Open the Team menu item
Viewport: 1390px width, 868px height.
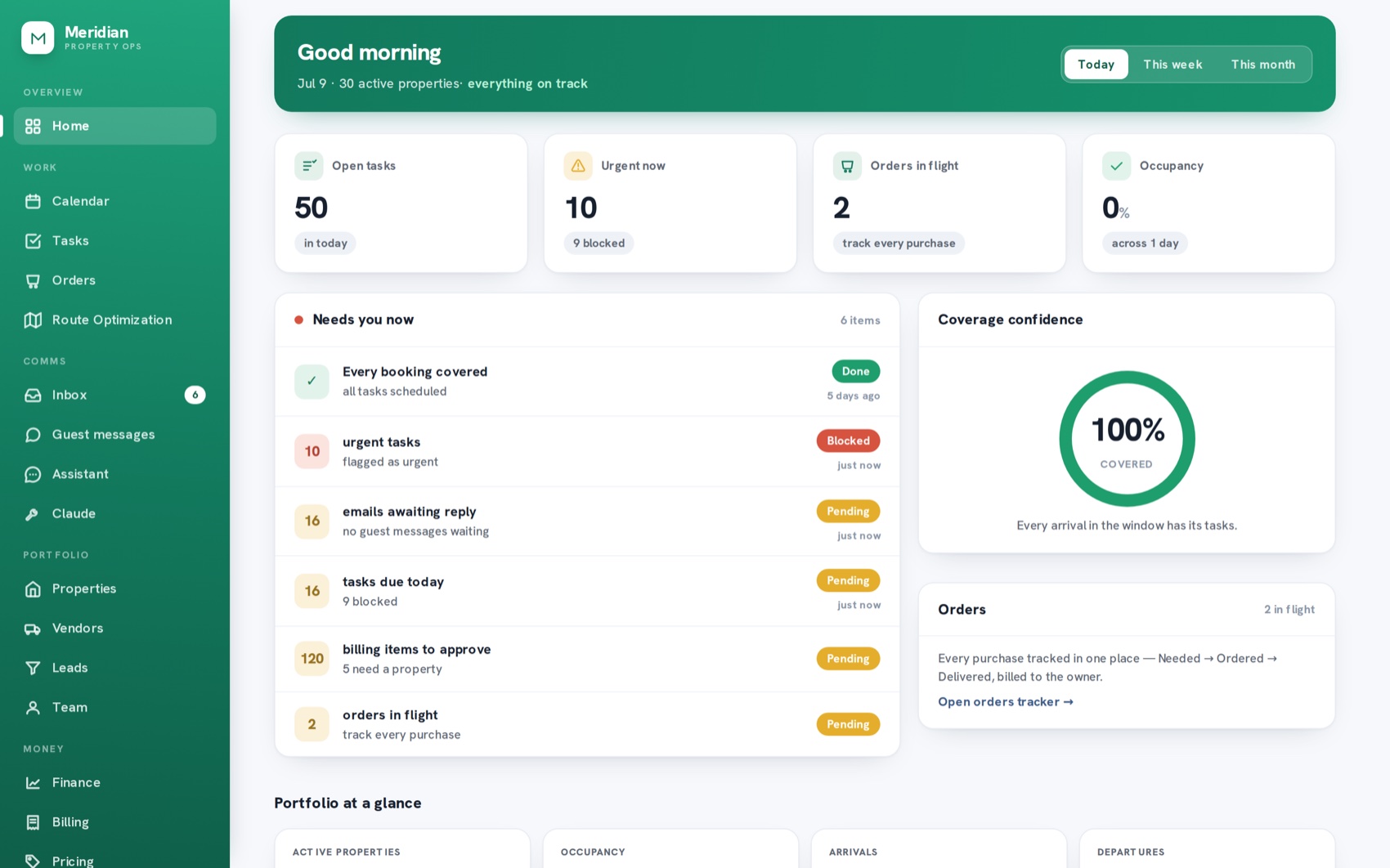115,707
